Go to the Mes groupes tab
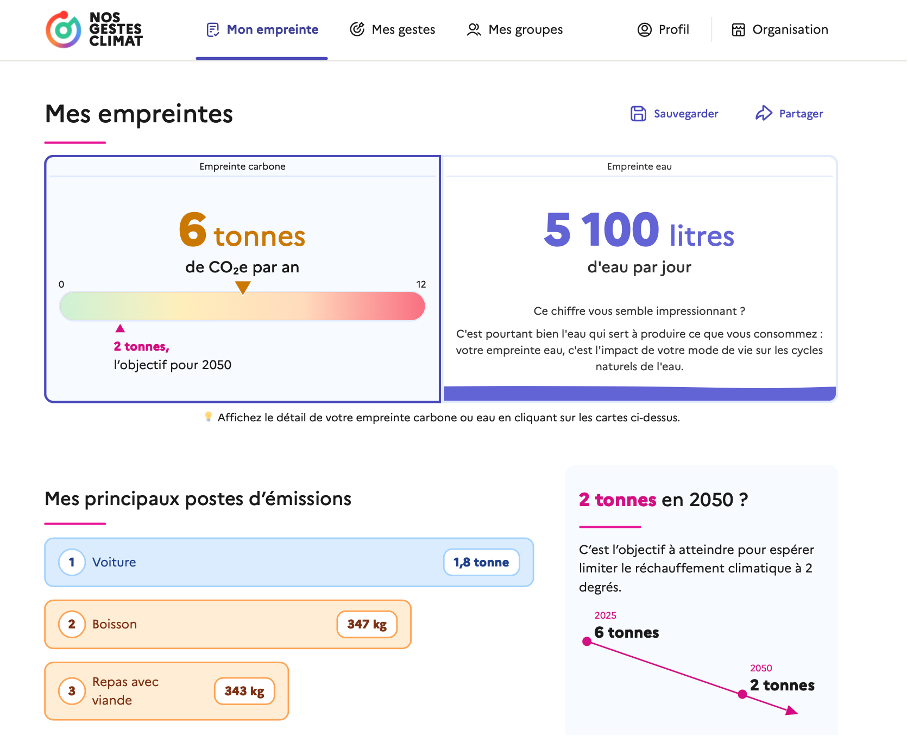The height and width of the screenshot is (736, 908). (525, 30)
